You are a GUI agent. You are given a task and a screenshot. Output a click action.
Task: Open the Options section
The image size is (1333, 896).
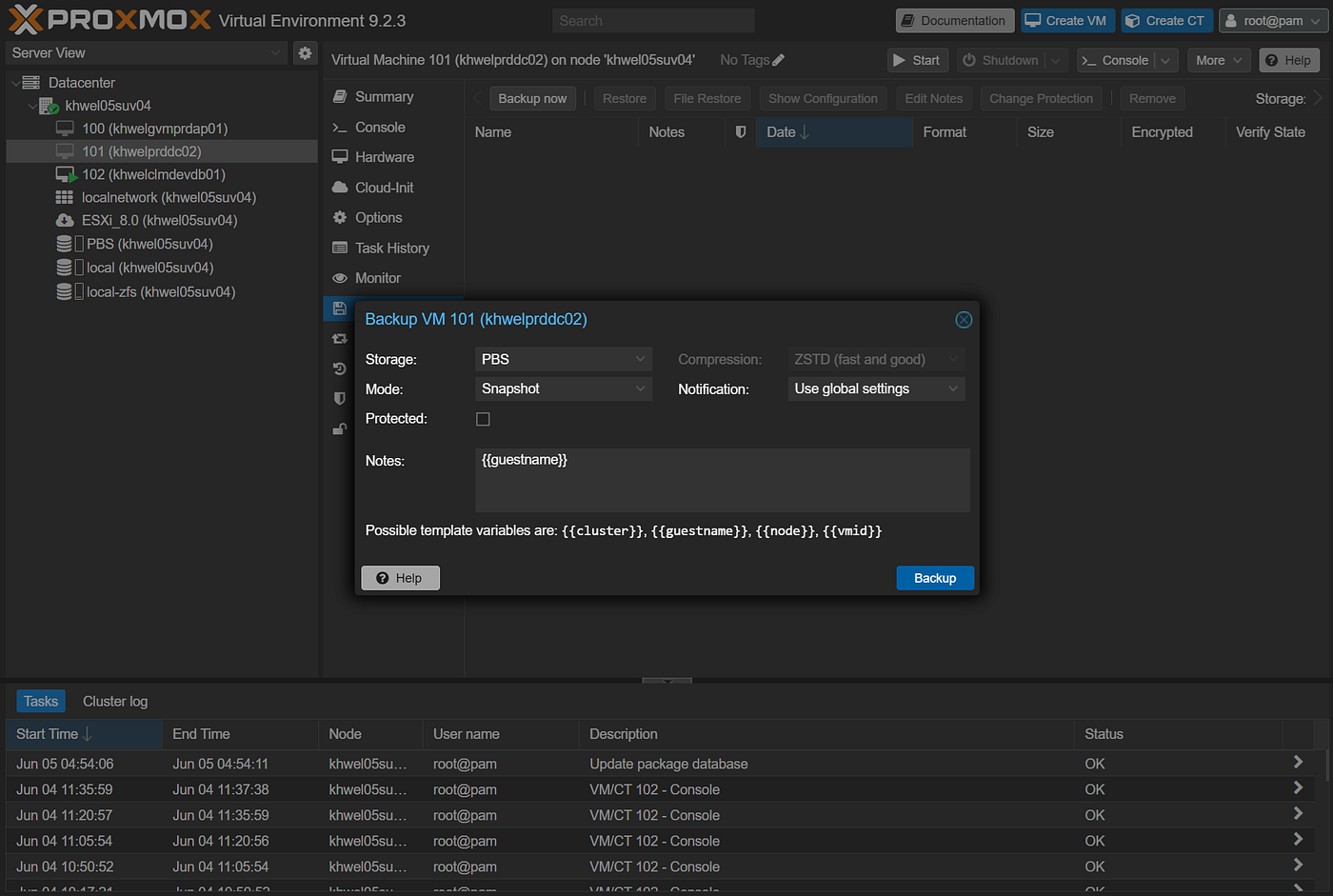coord(379,218)
